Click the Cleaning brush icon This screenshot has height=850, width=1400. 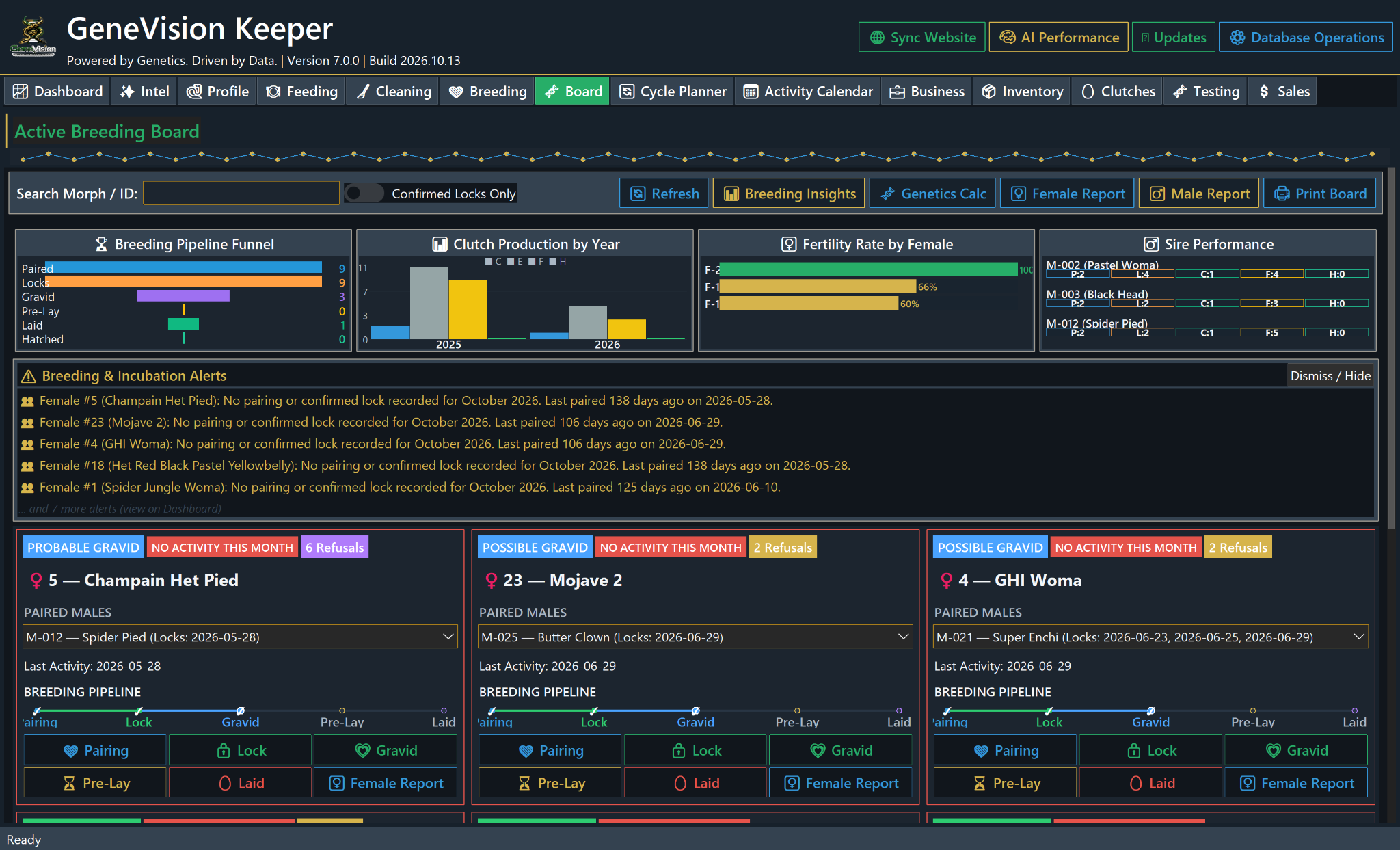364,92
